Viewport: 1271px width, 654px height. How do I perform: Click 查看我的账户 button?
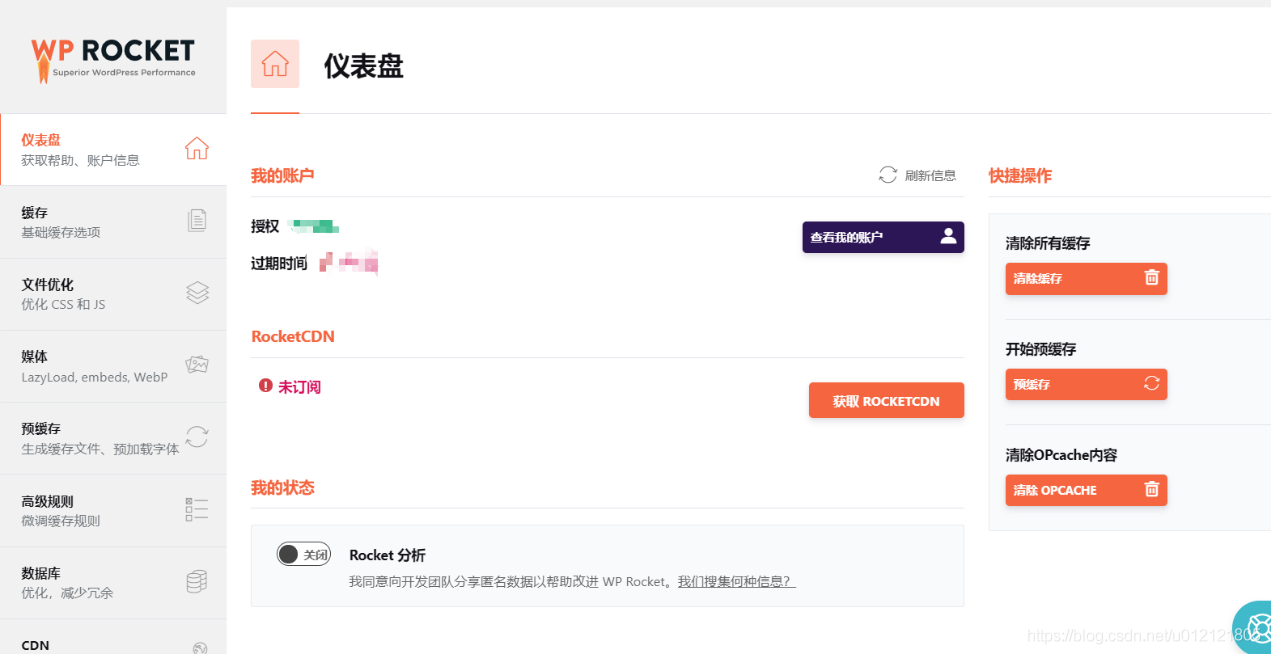883,237
